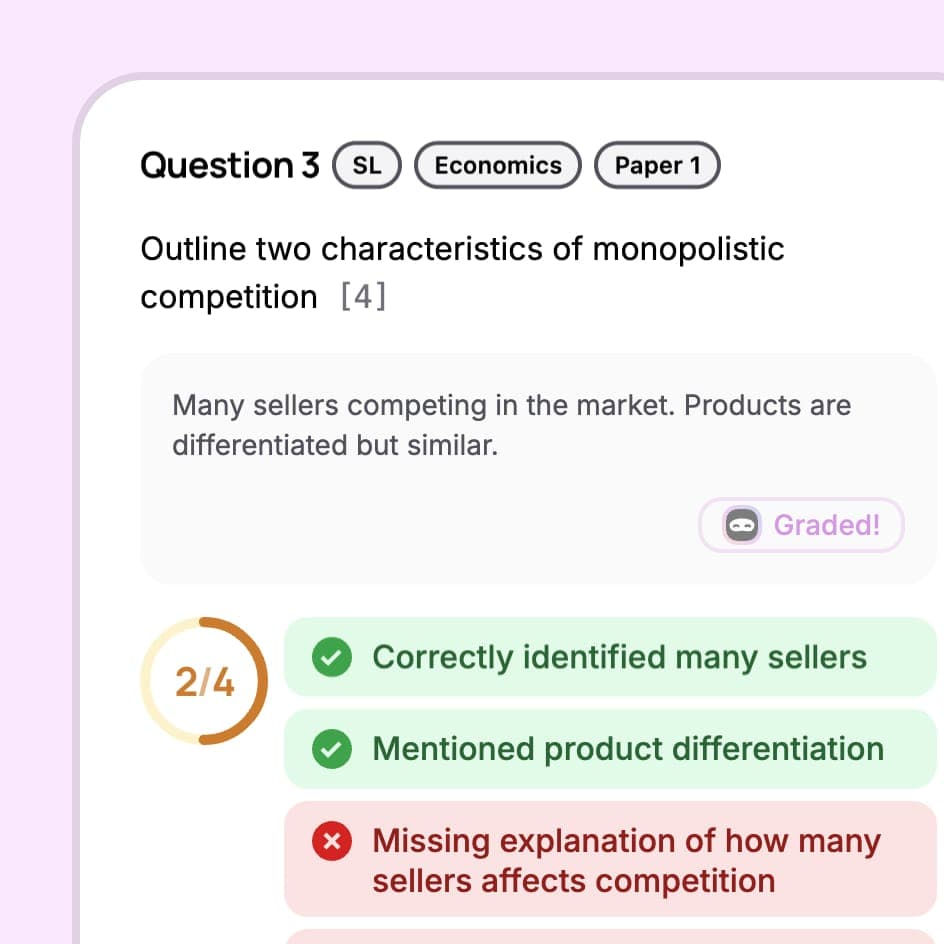Toggle the Economics subject badge
This screenshot has width=944, height=944.
tap(497, 165)
